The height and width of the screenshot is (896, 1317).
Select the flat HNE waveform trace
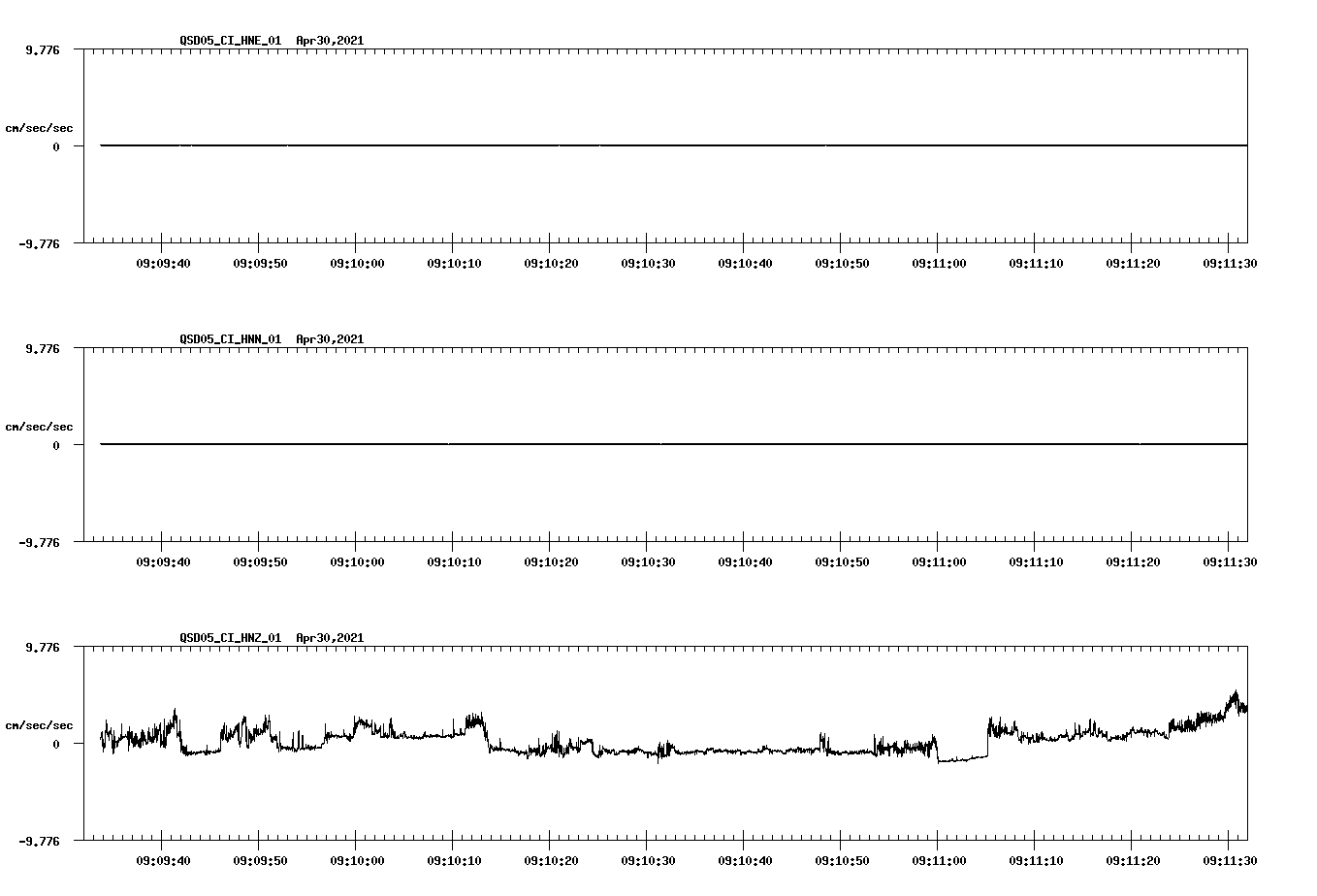pyautogui.click(x=582, y=144)
